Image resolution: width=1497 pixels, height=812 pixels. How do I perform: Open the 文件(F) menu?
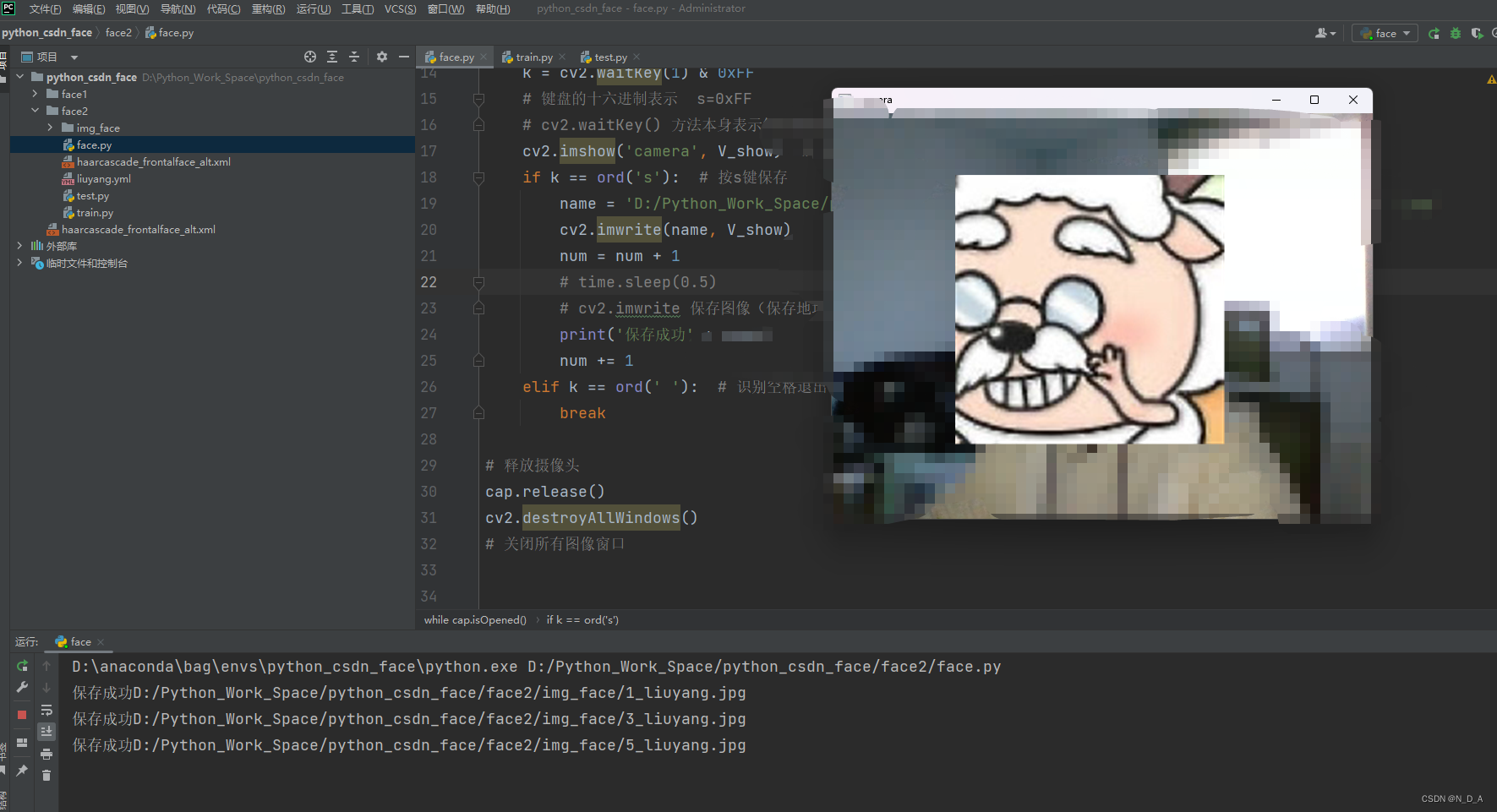pos(45,9)
